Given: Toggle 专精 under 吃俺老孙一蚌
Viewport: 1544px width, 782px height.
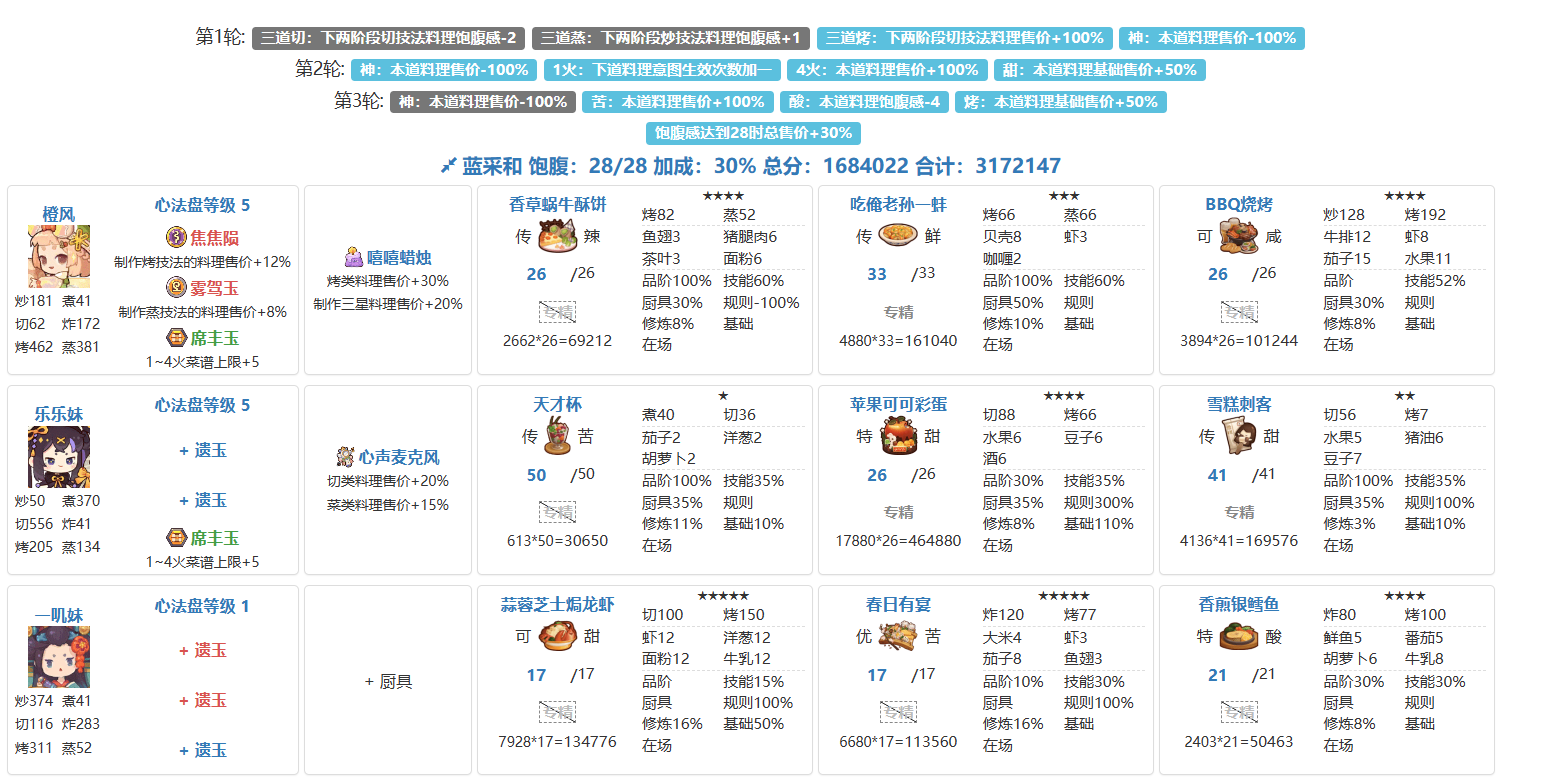Looking at the screenshot, I should 898,312.
